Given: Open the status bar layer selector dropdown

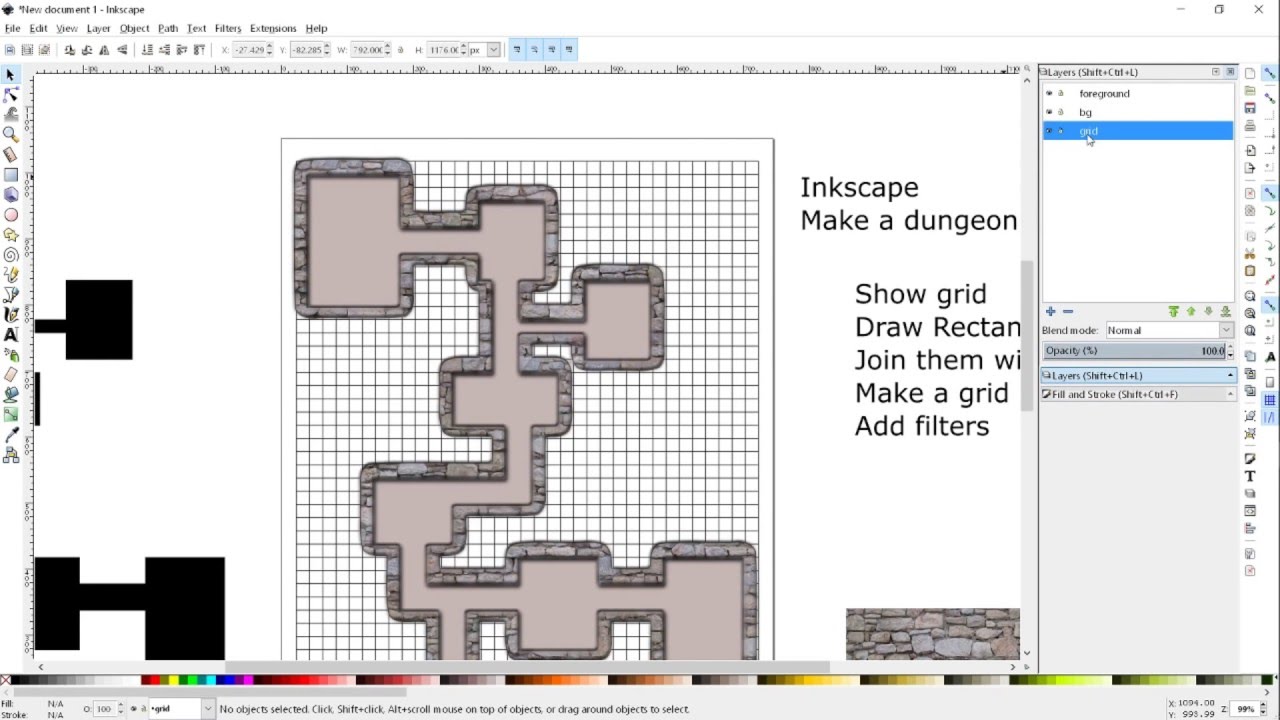Looking at the screenshot, I should coord(208,709).
